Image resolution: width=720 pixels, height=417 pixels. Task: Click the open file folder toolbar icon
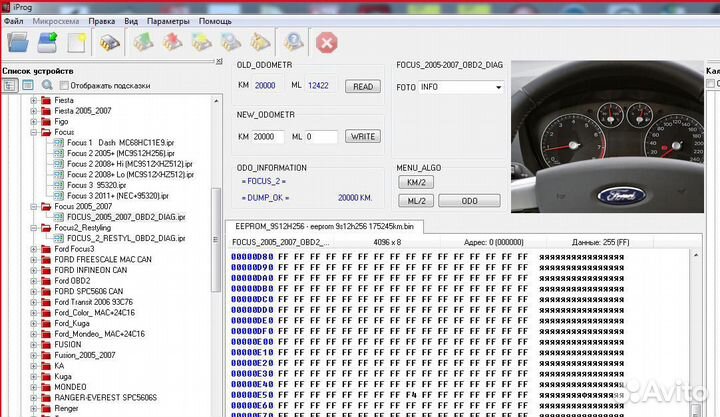point(17,42)
